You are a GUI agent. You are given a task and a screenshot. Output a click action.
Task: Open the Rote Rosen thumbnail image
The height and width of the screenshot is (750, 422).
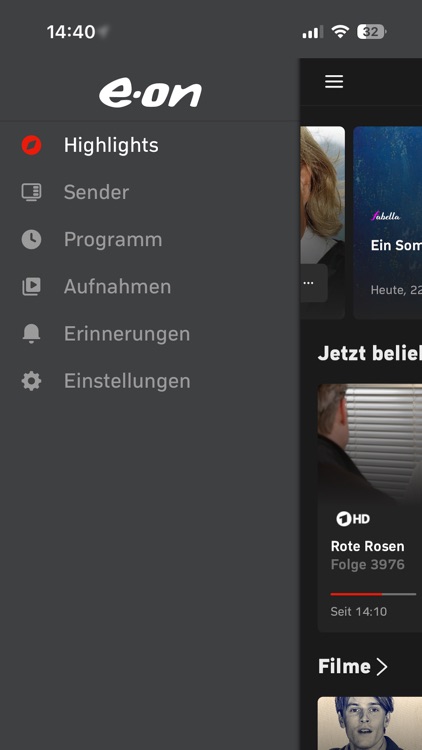tap(370, 442)
